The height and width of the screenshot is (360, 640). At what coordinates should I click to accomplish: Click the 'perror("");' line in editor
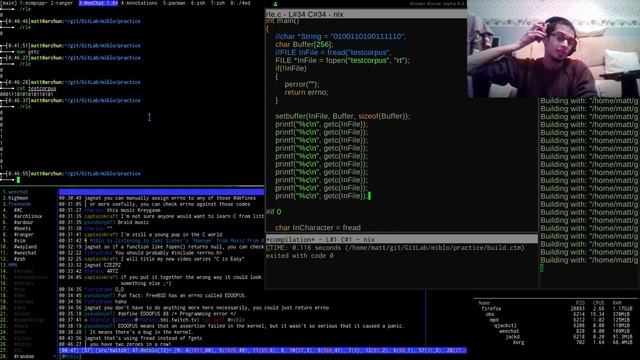302,84
